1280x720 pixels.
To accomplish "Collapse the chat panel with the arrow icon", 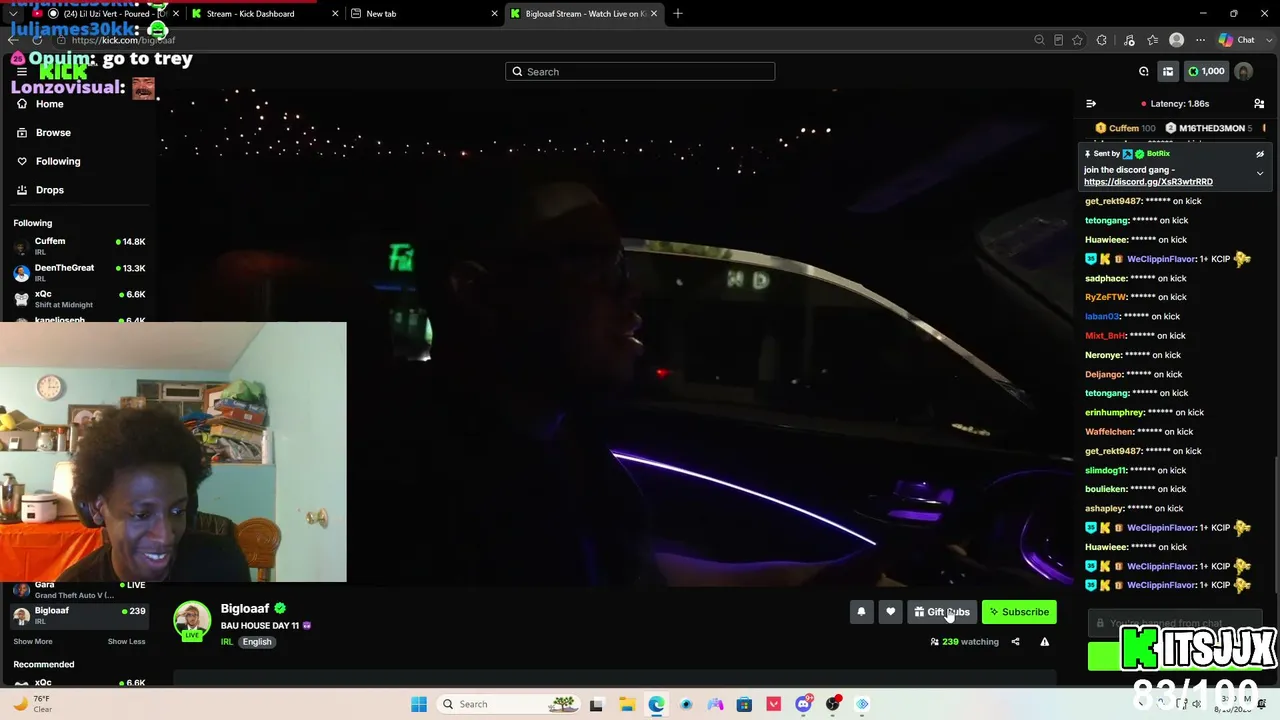I will pos(1091,104).
